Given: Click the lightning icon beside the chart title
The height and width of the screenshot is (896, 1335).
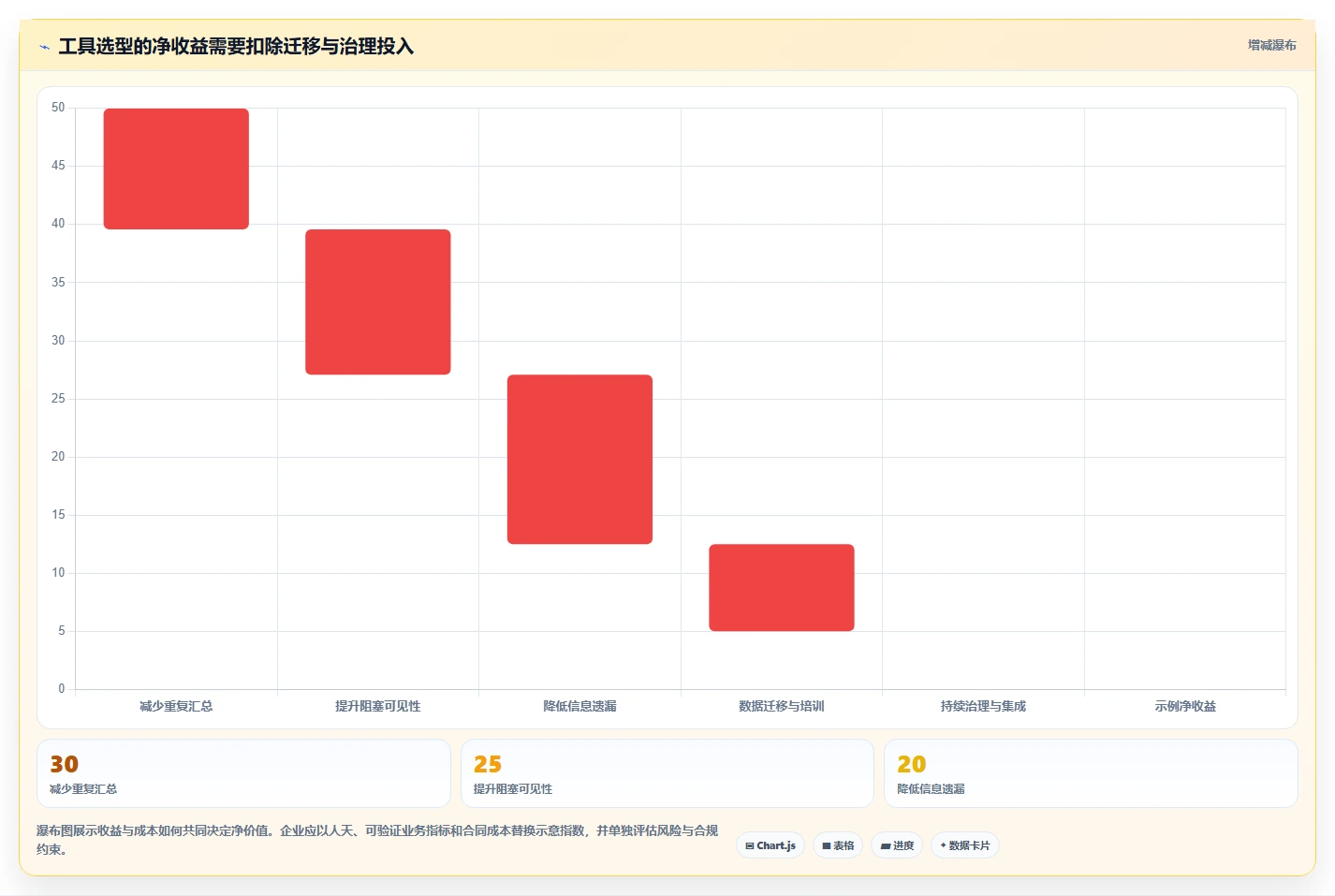Looking at the screenshot, I should 44,47.
